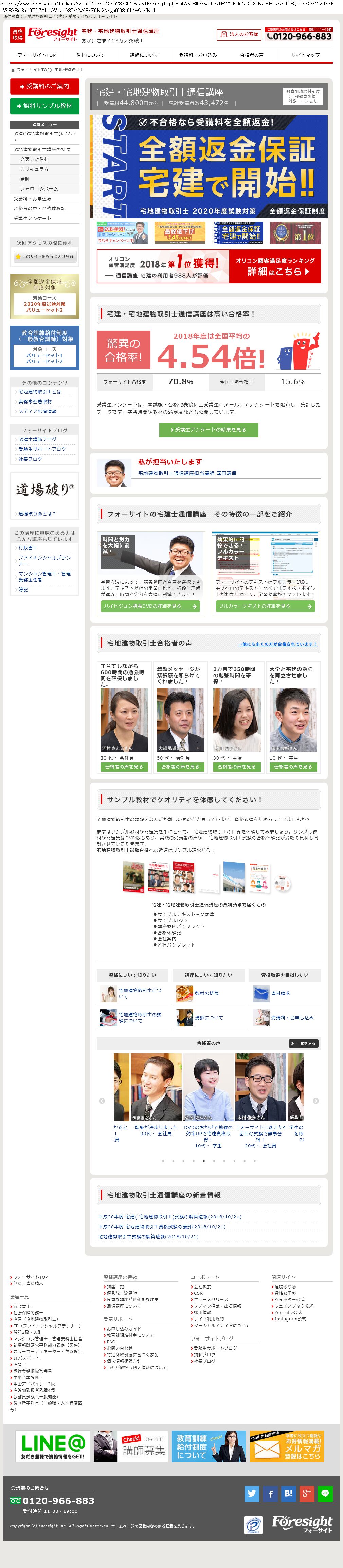Image resolution: width=343 pixels, height=1568 pixels.
Task: Click the home icon in breadcrumb
Action: click(x=13, y=70)
